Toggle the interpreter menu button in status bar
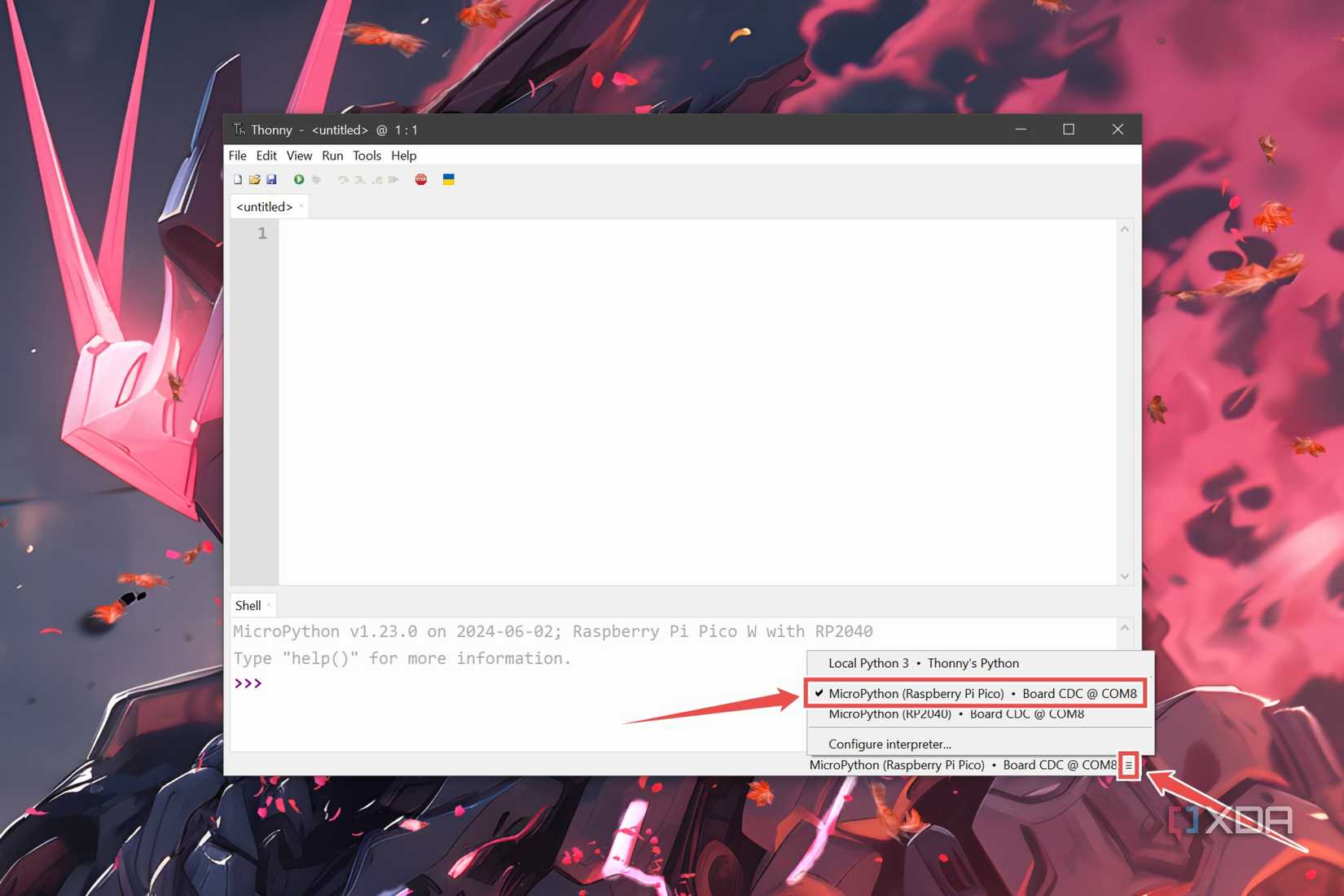Image resolution: width=1344 pixels, height=896 pixels. click(1128, 766)
